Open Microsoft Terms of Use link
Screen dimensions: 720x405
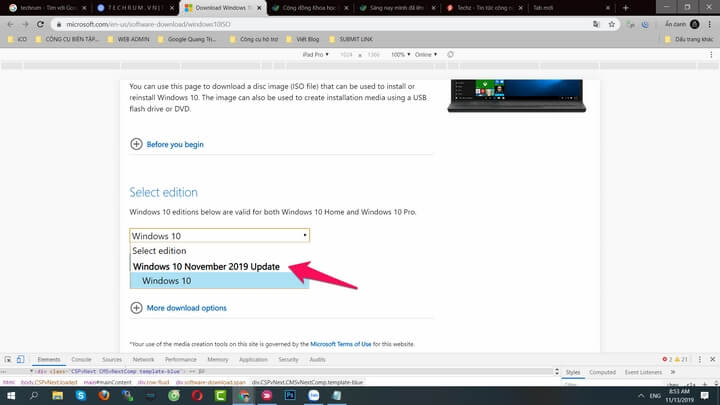point(340,344)
